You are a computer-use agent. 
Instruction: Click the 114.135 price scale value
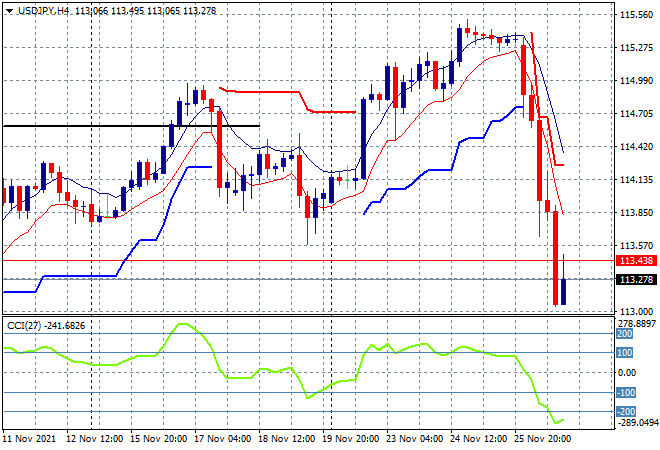coord(636,180)
